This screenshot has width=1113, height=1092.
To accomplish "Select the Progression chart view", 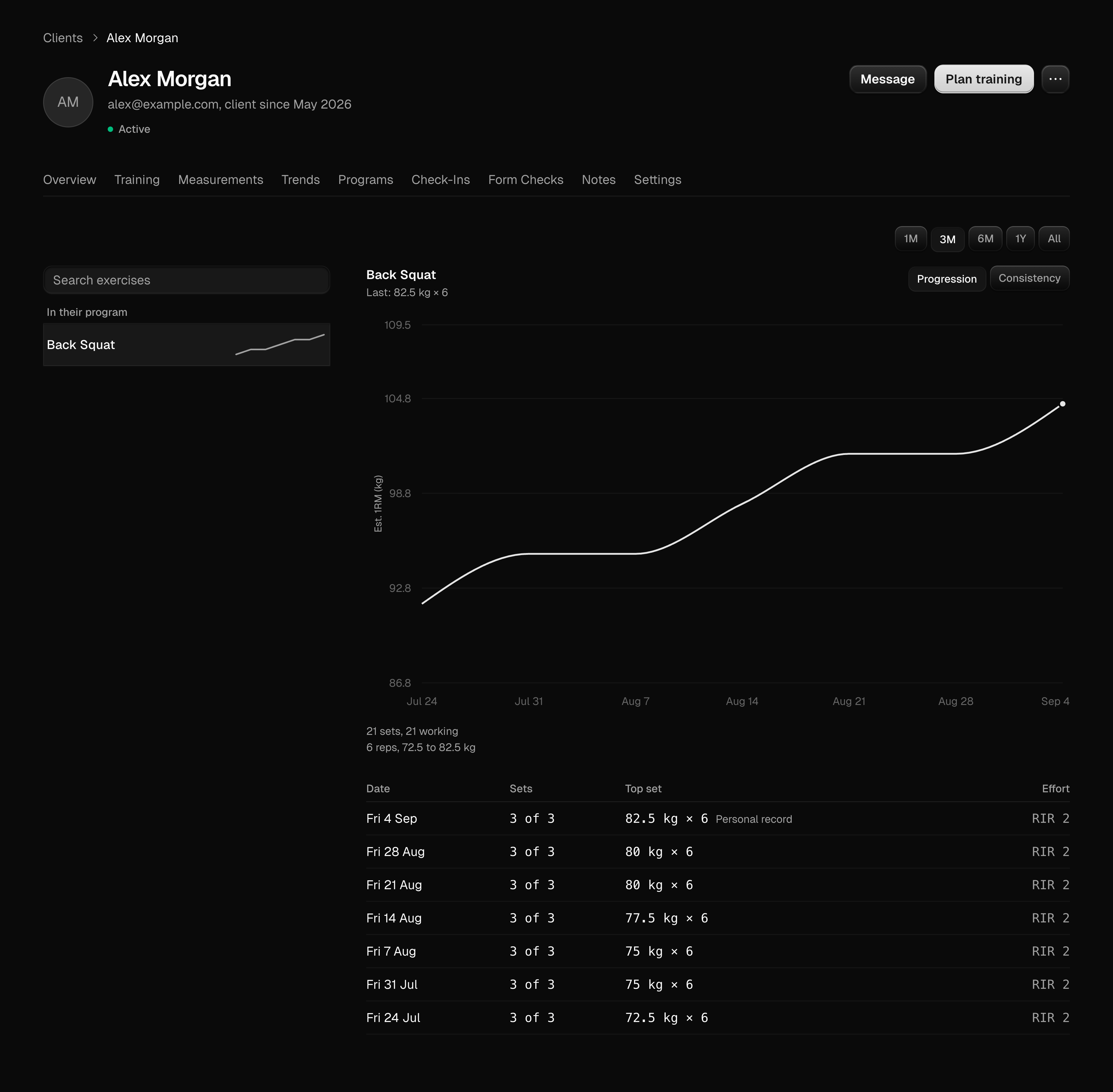I will pyautogui.click(x=947, y=279).
